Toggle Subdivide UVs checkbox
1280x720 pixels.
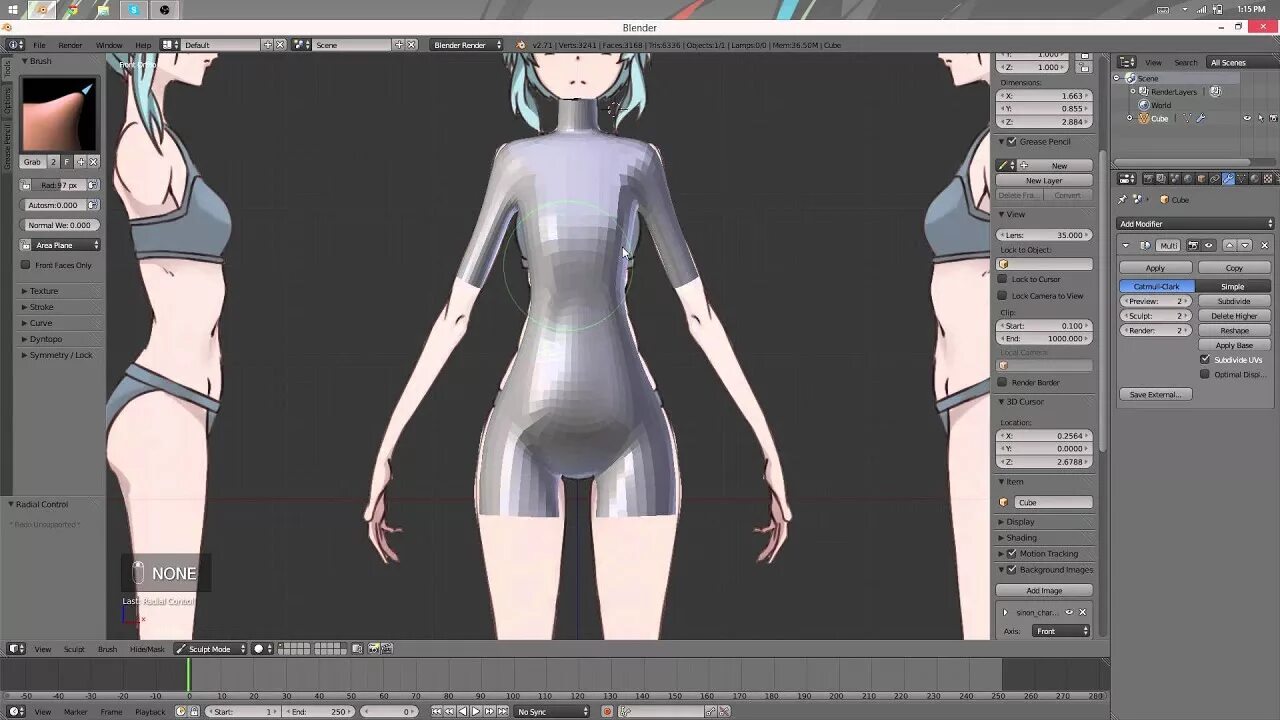[x=1205, y=359]
